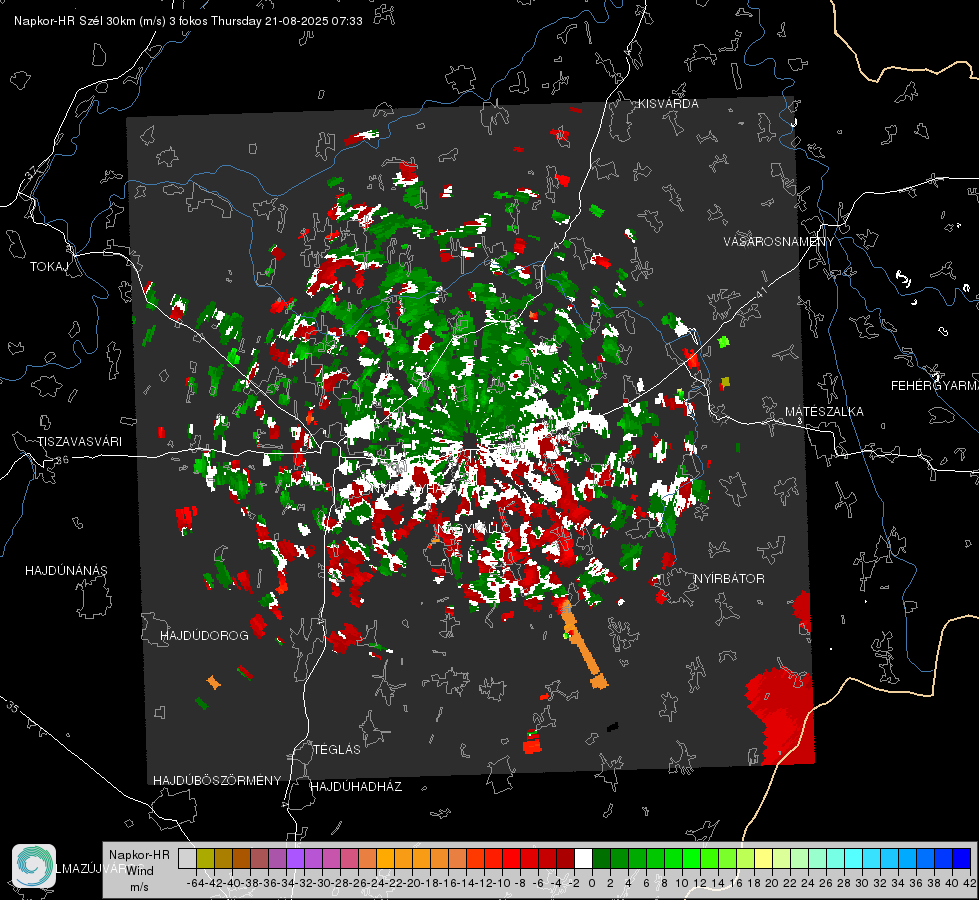Image resolution: width=979 pixels, height=900 pixels.
Task: Click the swirl logo icon at bottom left
Action: [34, 866]
